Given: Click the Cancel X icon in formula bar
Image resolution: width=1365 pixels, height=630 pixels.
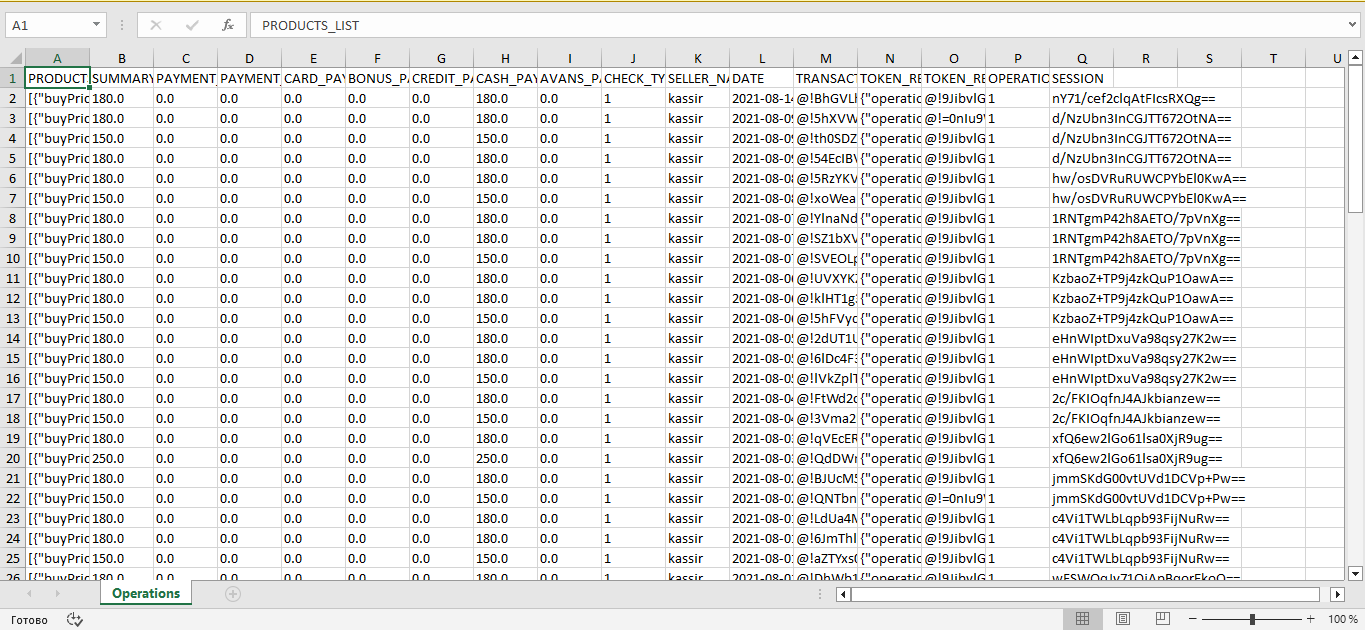Looking at the screenshot, I should tap(156, 25).
